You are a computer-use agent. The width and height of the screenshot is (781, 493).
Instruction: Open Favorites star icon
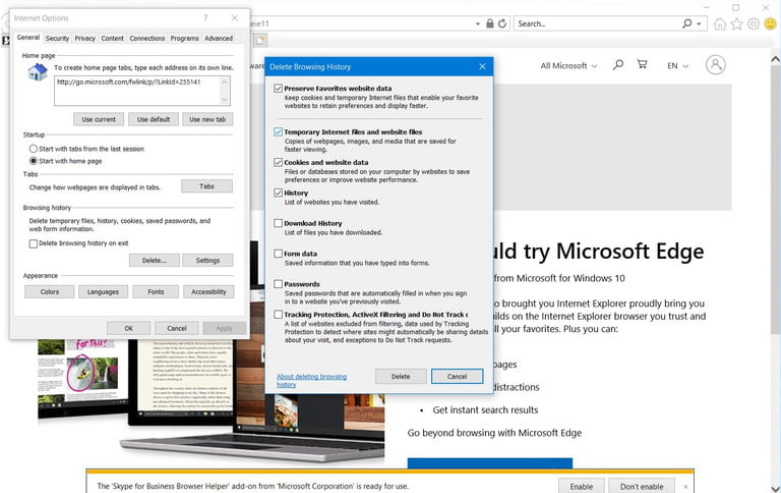click(x=737, y=24)
